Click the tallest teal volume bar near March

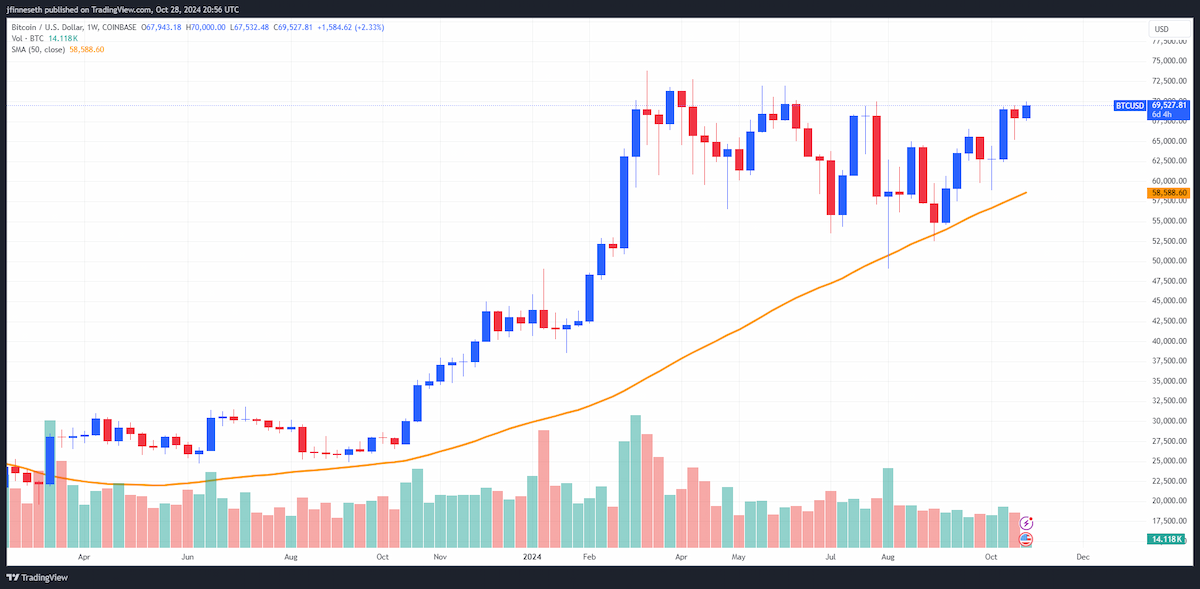(636, 481)
